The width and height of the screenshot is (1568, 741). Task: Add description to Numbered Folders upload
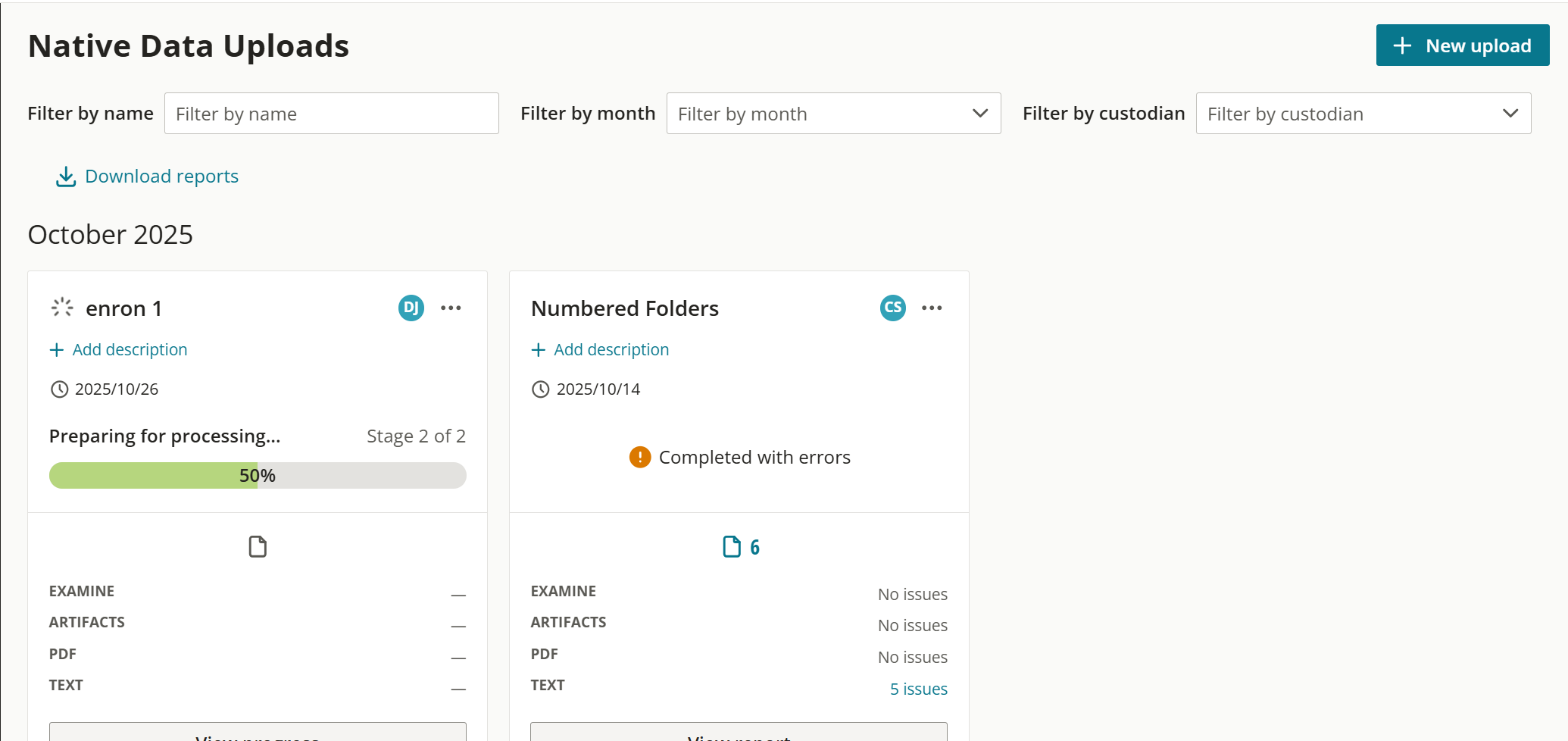click(600, 350)
